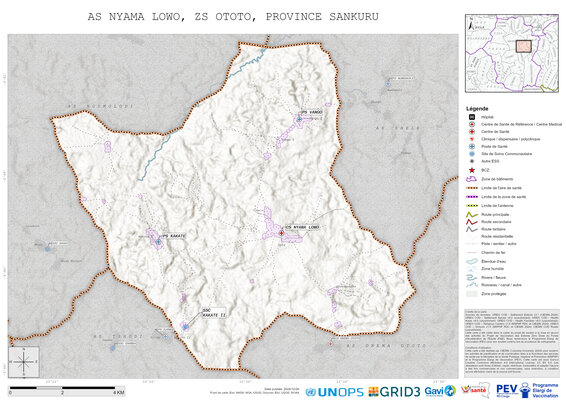This screenshot has height=400, width=566.
Task: Click the Centre de Santé de Référence legend icon
Action: coord(471,124)
